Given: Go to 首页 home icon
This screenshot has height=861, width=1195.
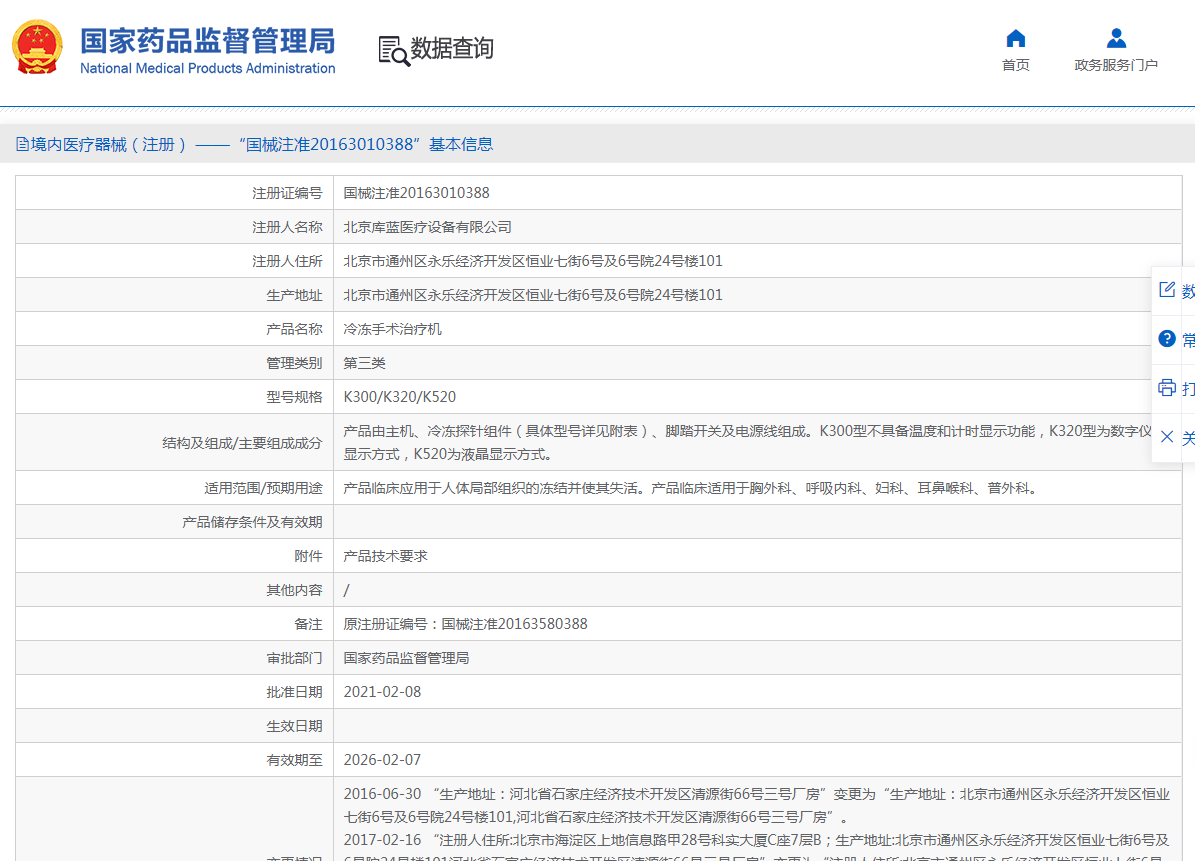Looking at the screenshot, I should (1016, 38).
